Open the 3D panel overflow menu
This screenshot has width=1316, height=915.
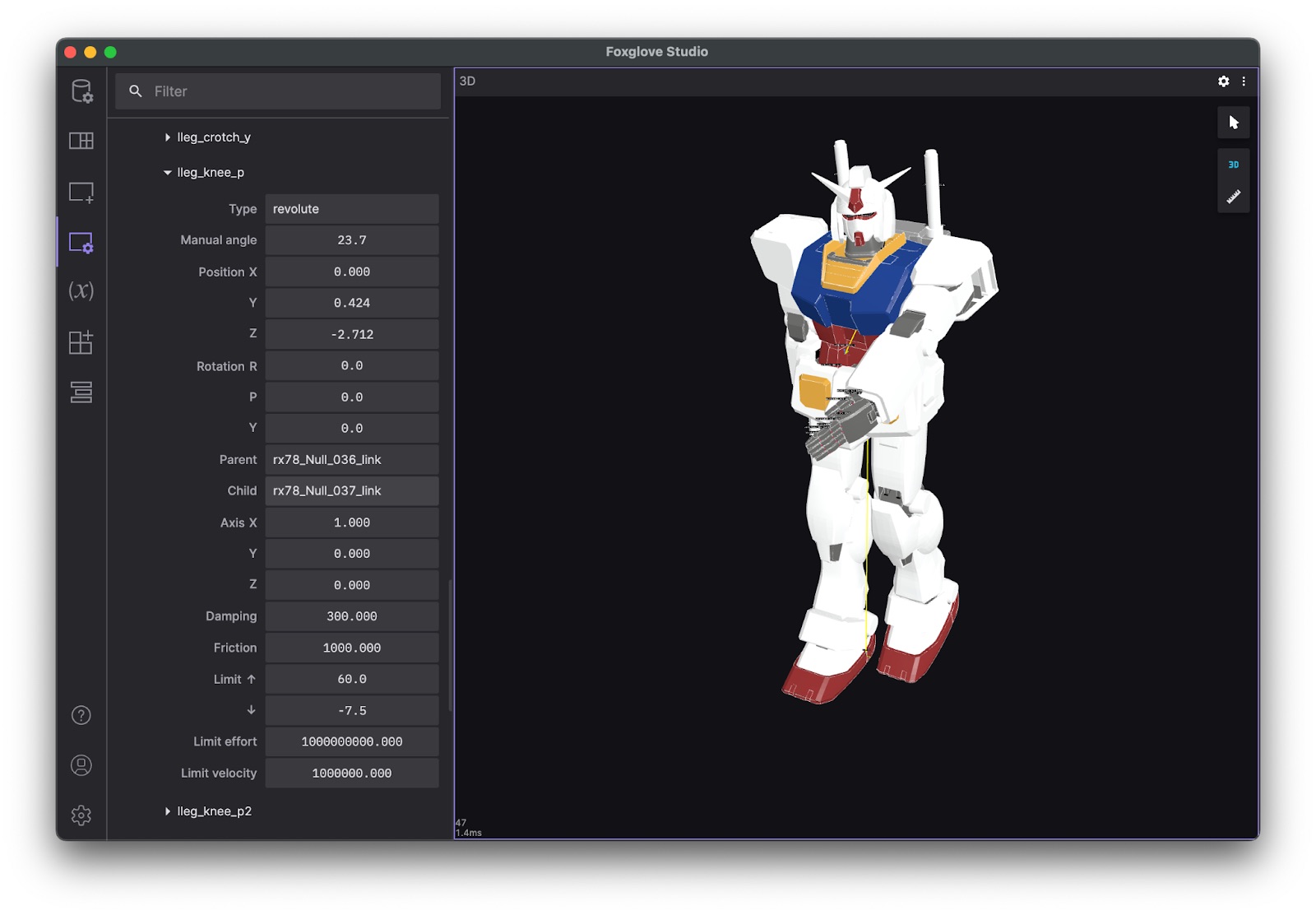(x=1244, y=81)
